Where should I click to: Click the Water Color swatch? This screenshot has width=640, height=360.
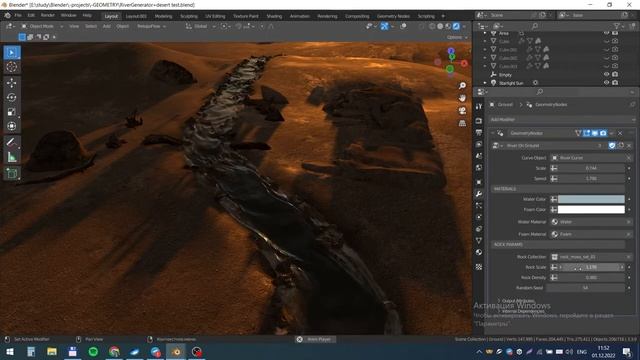pyautogui.click(x=591, y=199)
